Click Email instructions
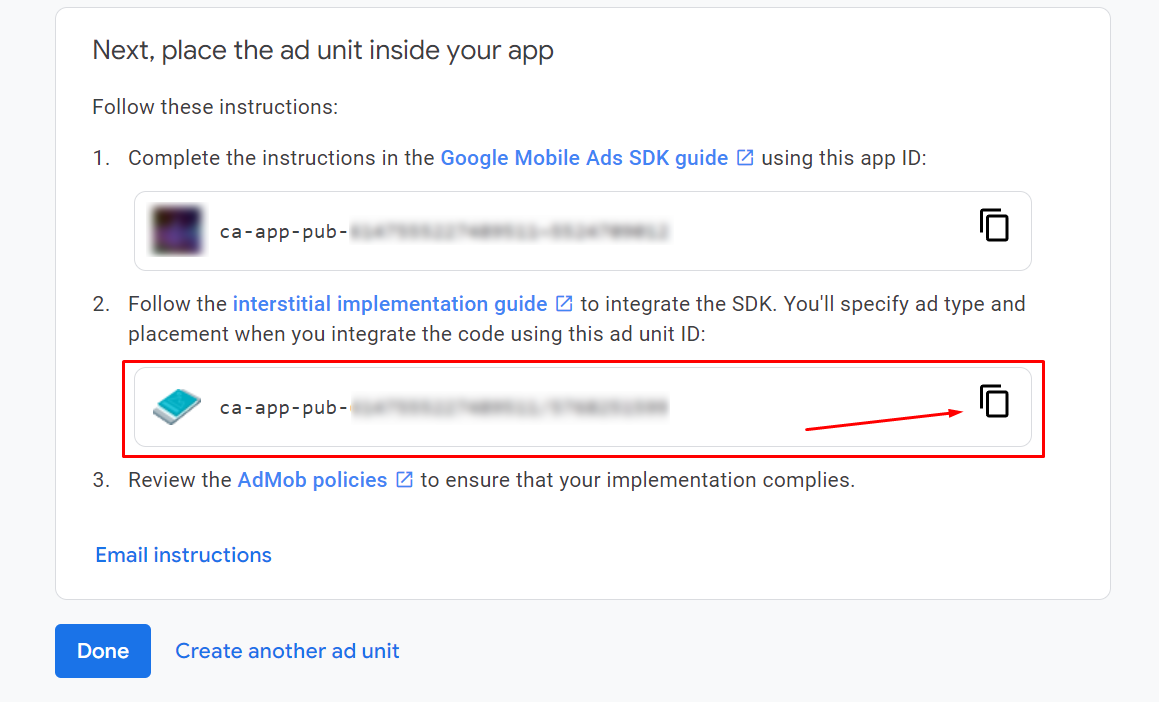1159x702 pixels. click(183, 555)
